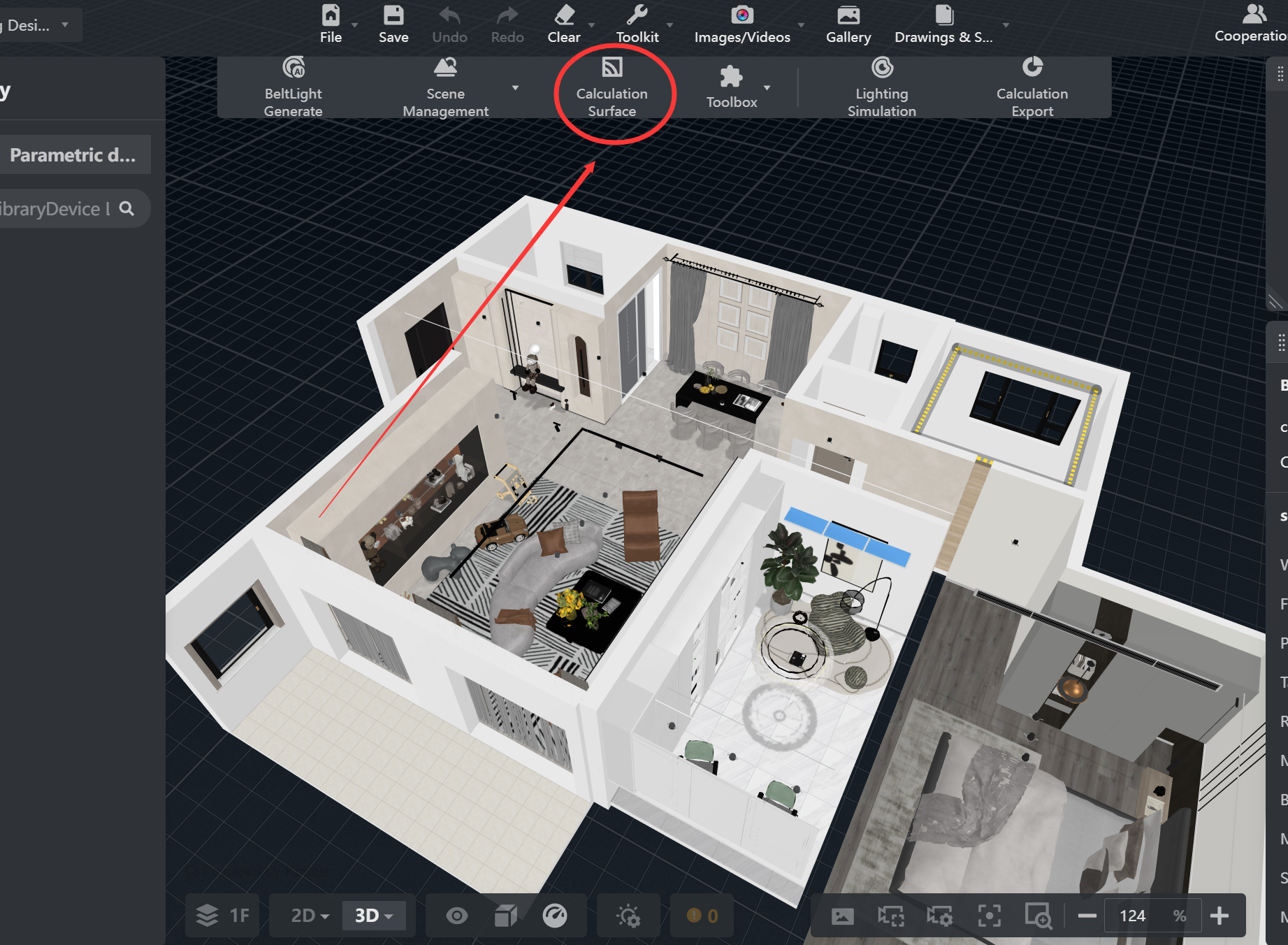Click the upper right panel drag handle
The width and height of the screenshot is (1288, 945).
(1280, 73)
